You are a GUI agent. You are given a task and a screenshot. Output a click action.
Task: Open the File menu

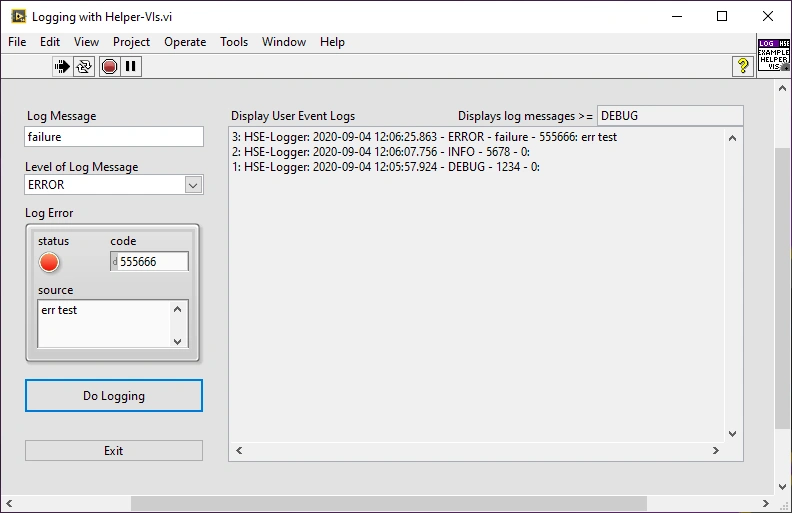[x=17, y=42]
